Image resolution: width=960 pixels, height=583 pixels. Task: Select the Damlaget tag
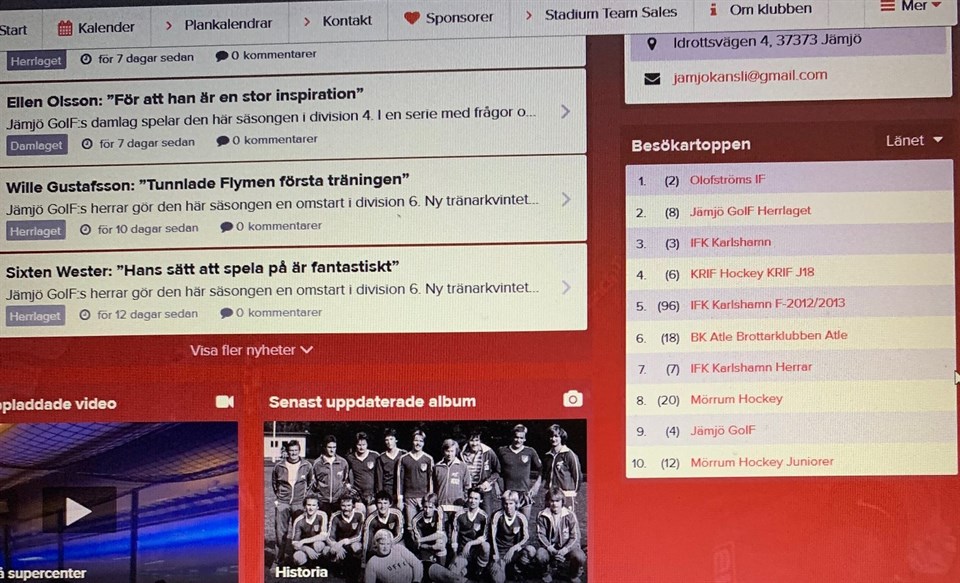[37, 145]
